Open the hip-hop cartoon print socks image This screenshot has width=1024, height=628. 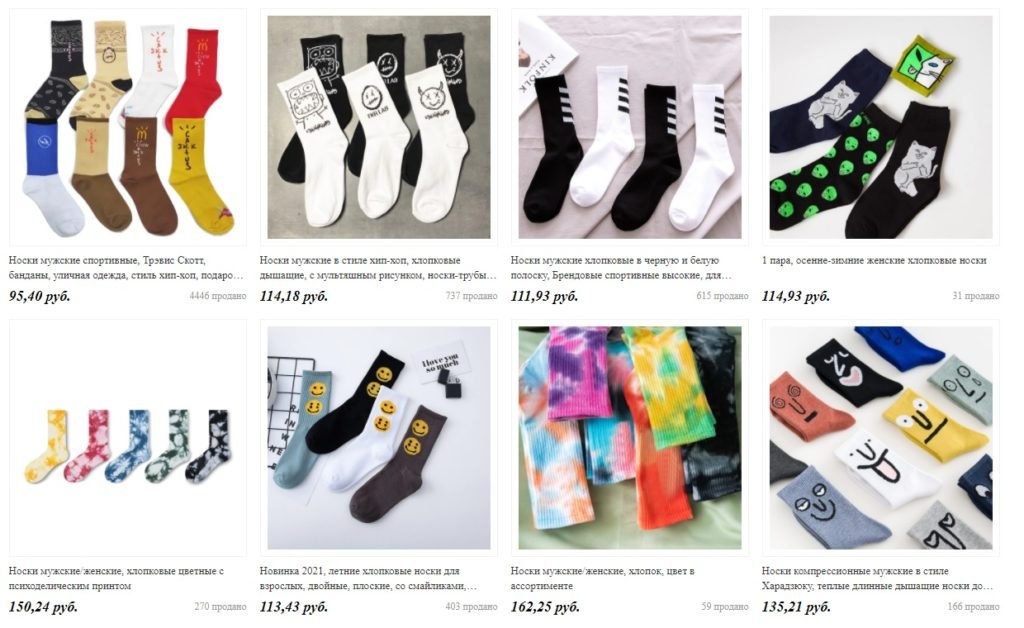coord(379,127)
